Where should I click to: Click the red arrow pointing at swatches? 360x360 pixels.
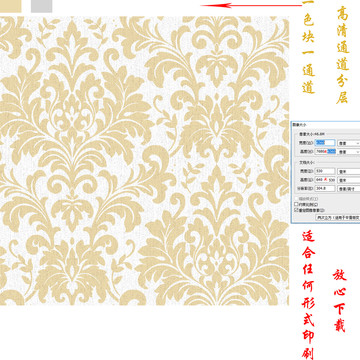(251, 5)
